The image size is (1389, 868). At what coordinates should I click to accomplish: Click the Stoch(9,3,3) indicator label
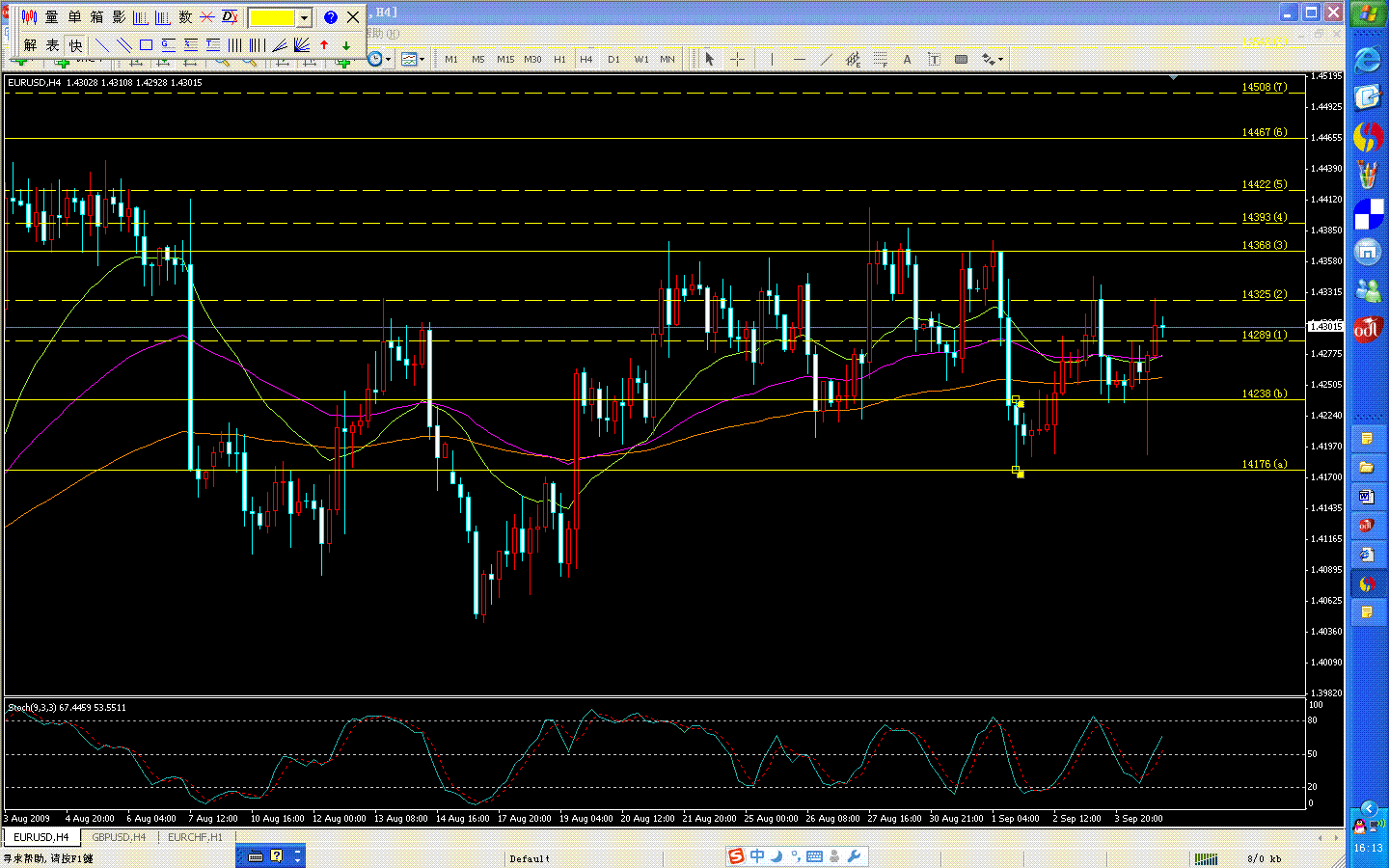tap(68, 708)
